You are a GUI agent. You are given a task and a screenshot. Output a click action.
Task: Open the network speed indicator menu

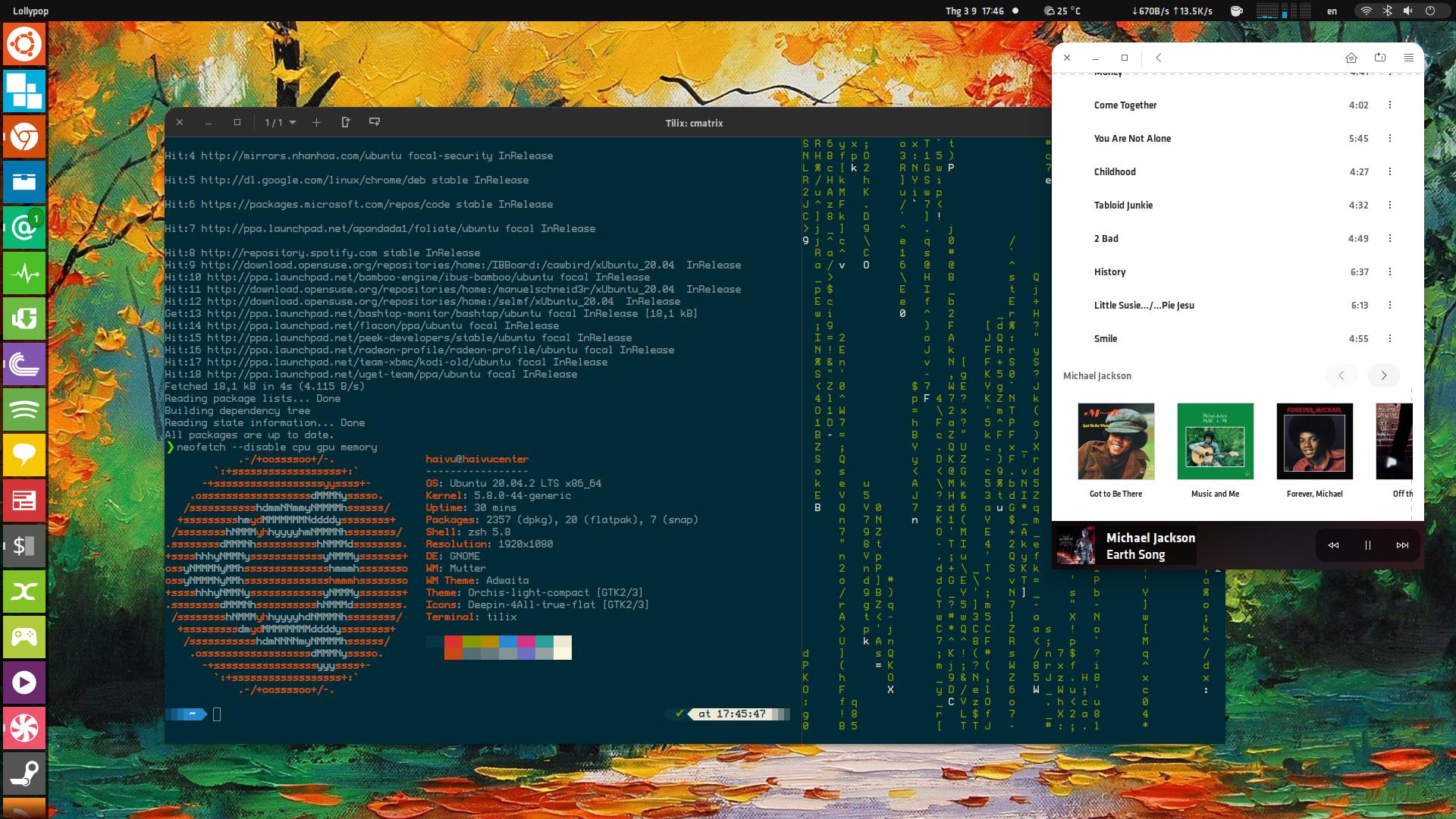tap(1172, 11)
